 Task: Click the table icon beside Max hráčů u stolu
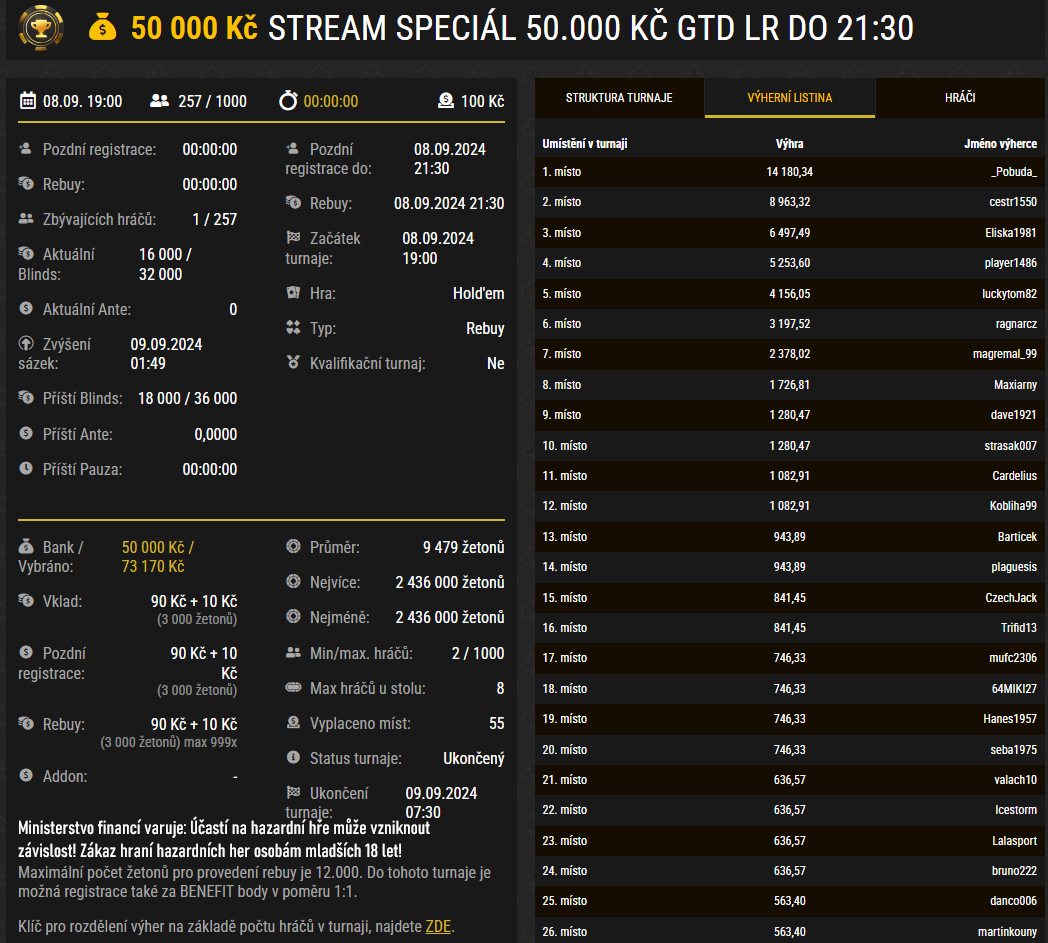pos(293,687)
